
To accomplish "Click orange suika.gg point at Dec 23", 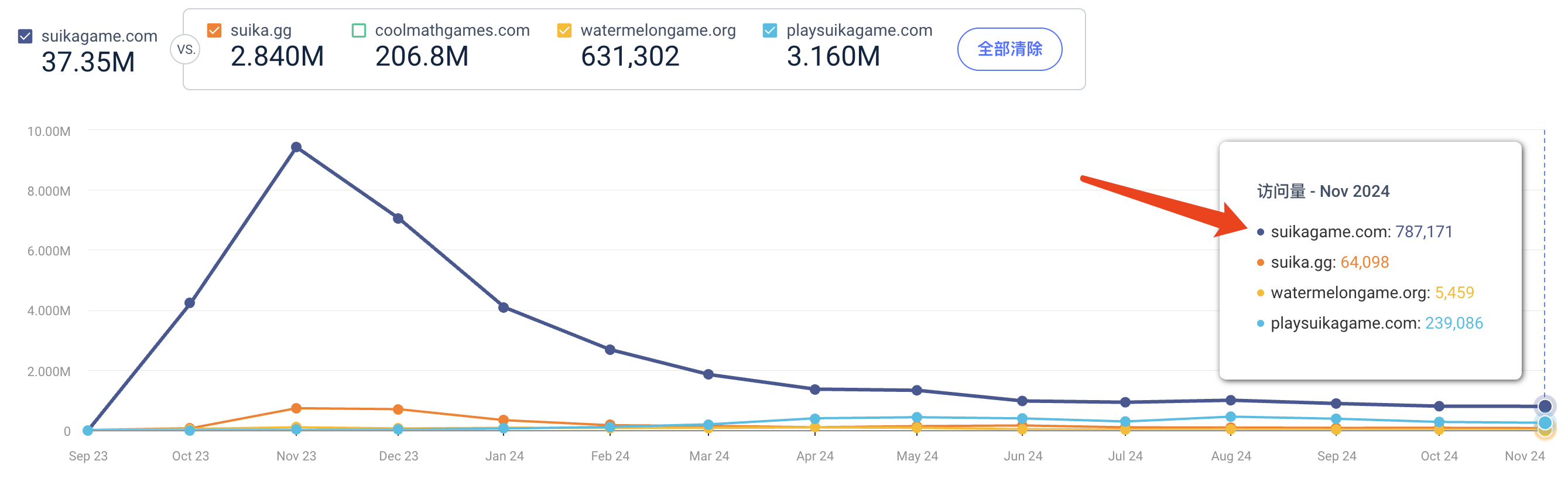I will tap(398, 409).
